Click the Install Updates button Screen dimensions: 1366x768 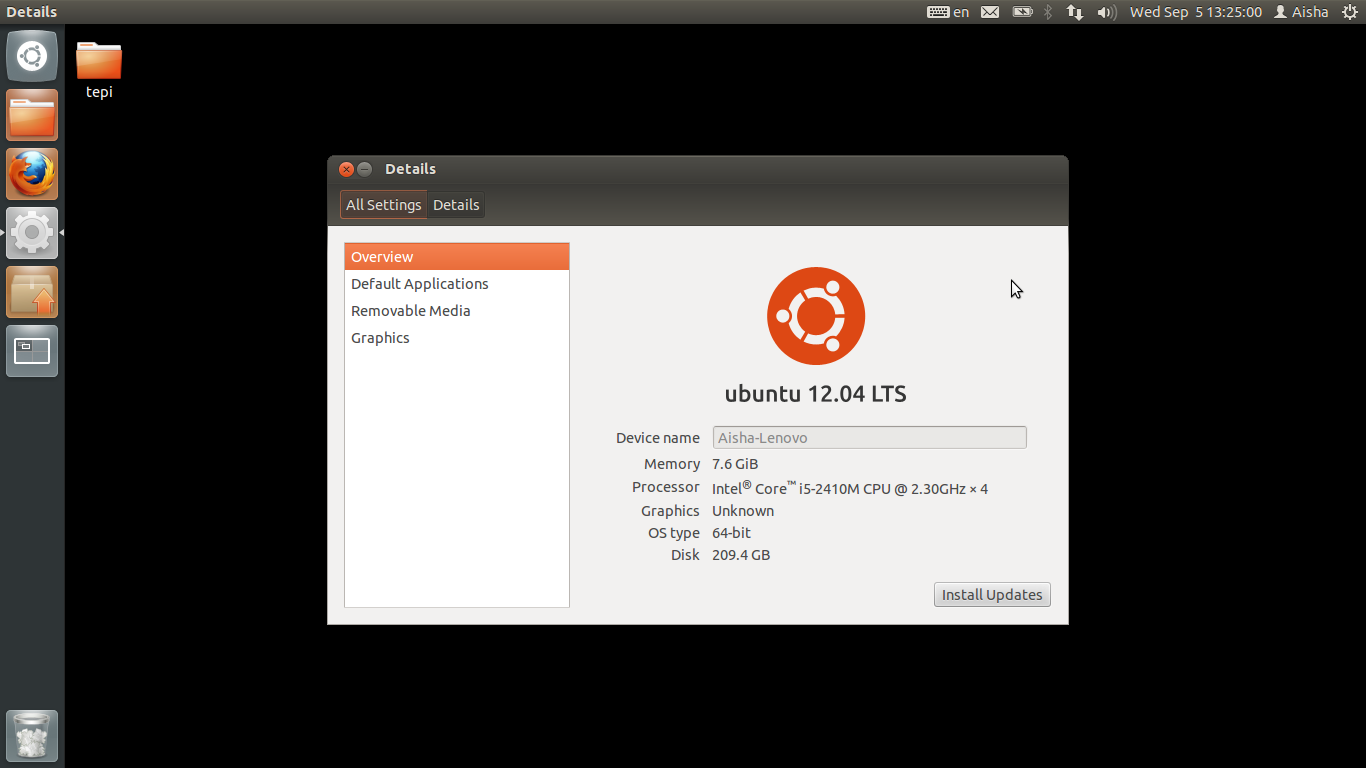[x=992, y=595]
